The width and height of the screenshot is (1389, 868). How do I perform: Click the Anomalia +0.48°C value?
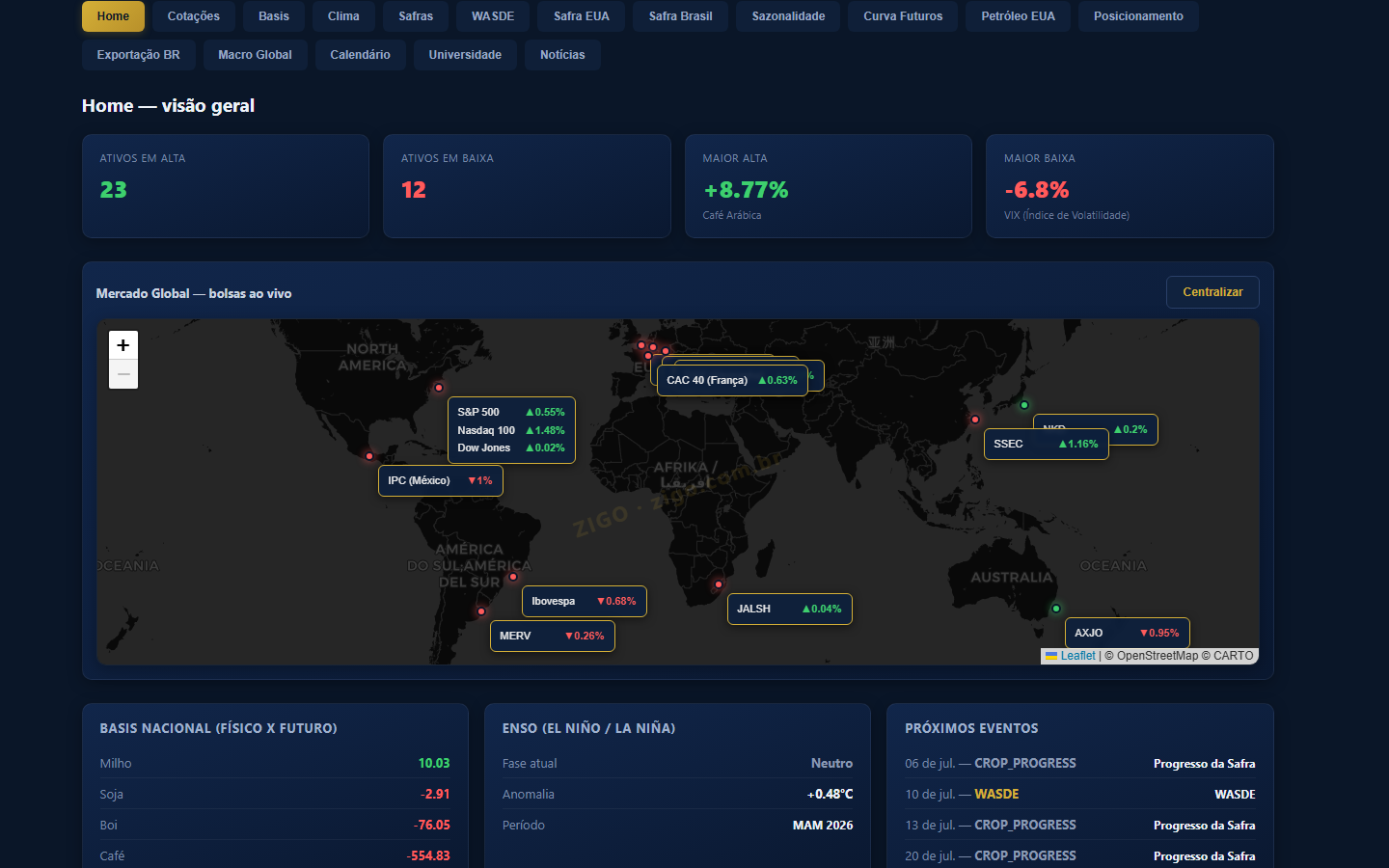point(830,794)
